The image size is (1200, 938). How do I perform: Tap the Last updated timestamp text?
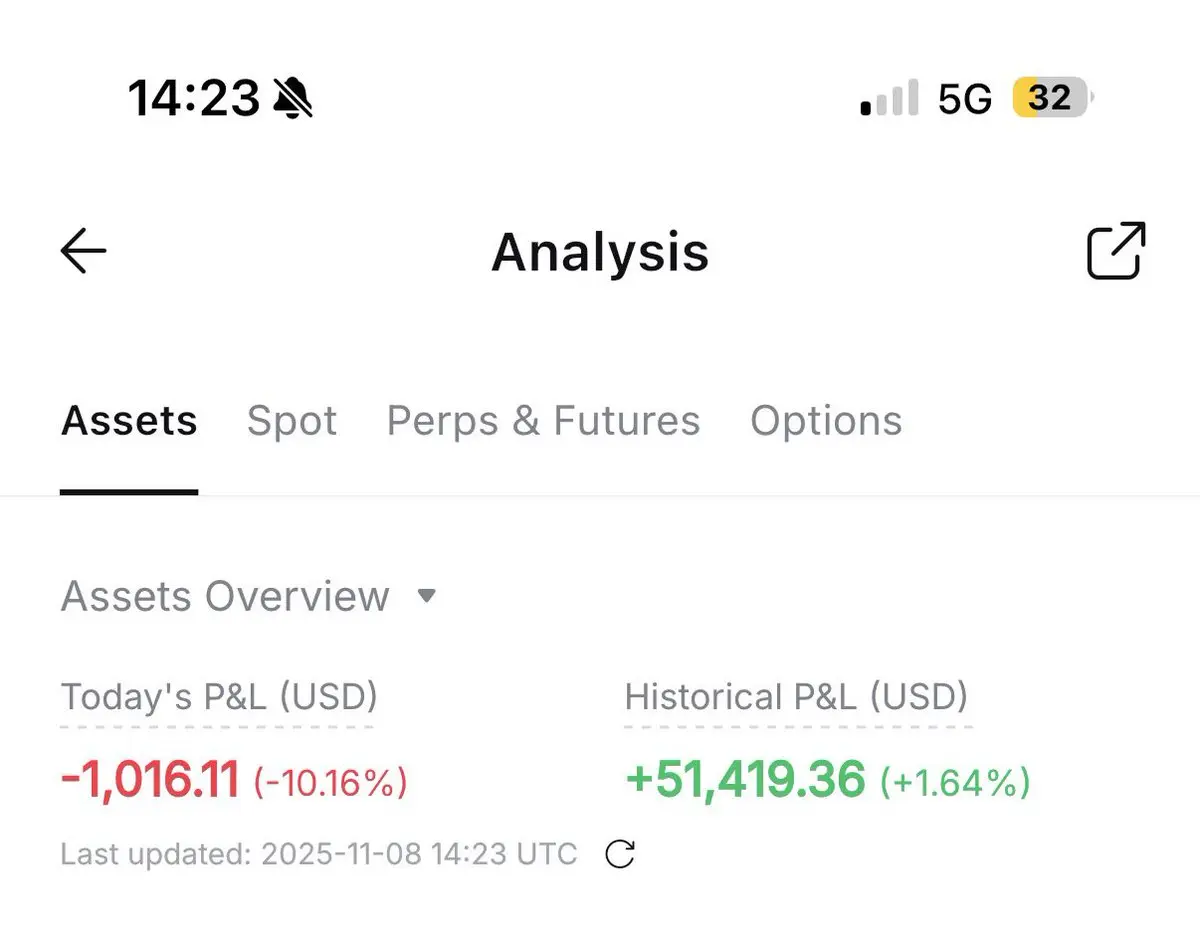(319, 854)
